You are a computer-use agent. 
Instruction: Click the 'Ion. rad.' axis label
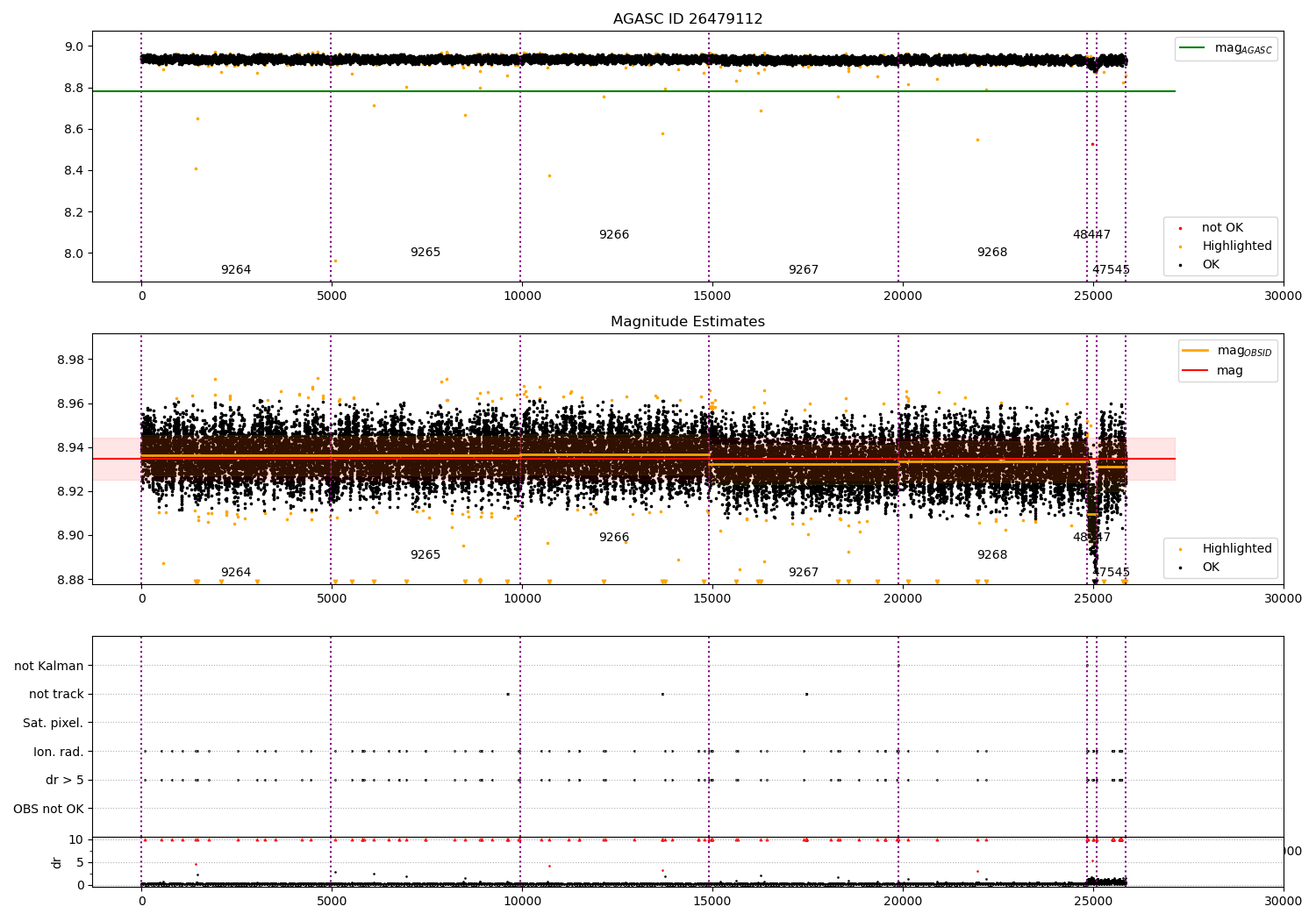tap(59, 752)
